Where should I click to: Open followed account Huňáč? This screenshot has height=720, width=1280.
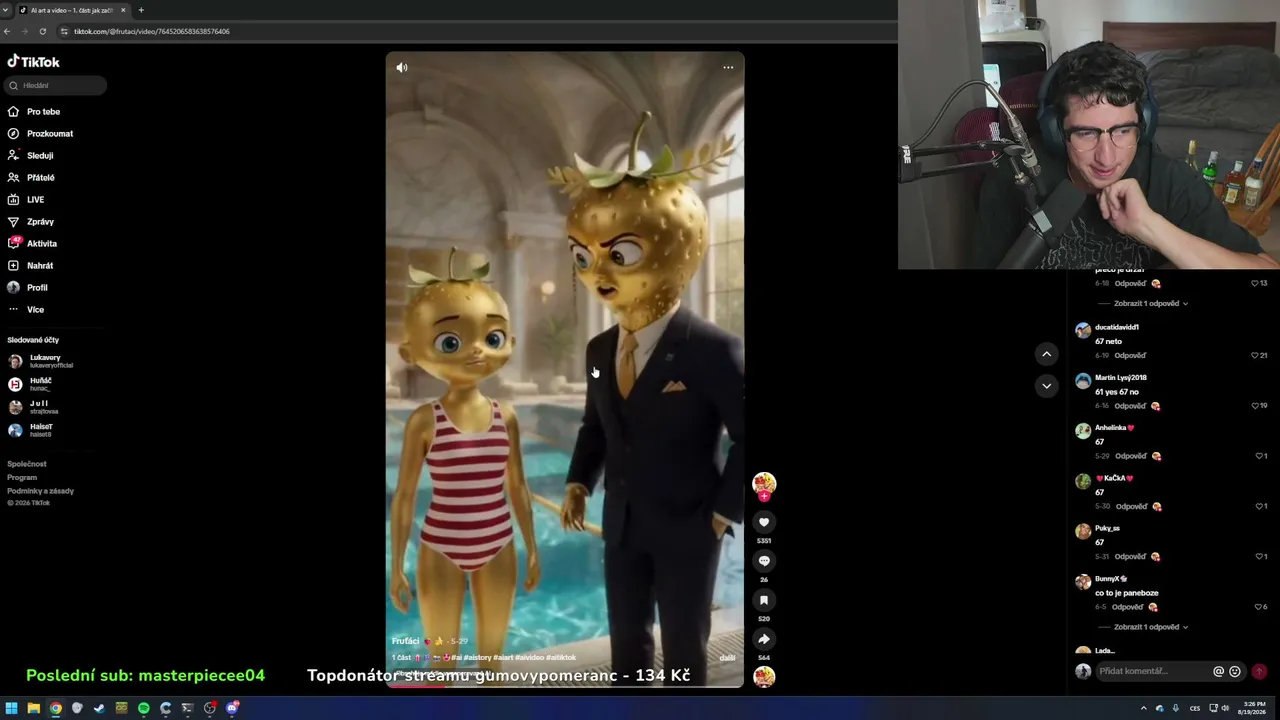(30, 384)
